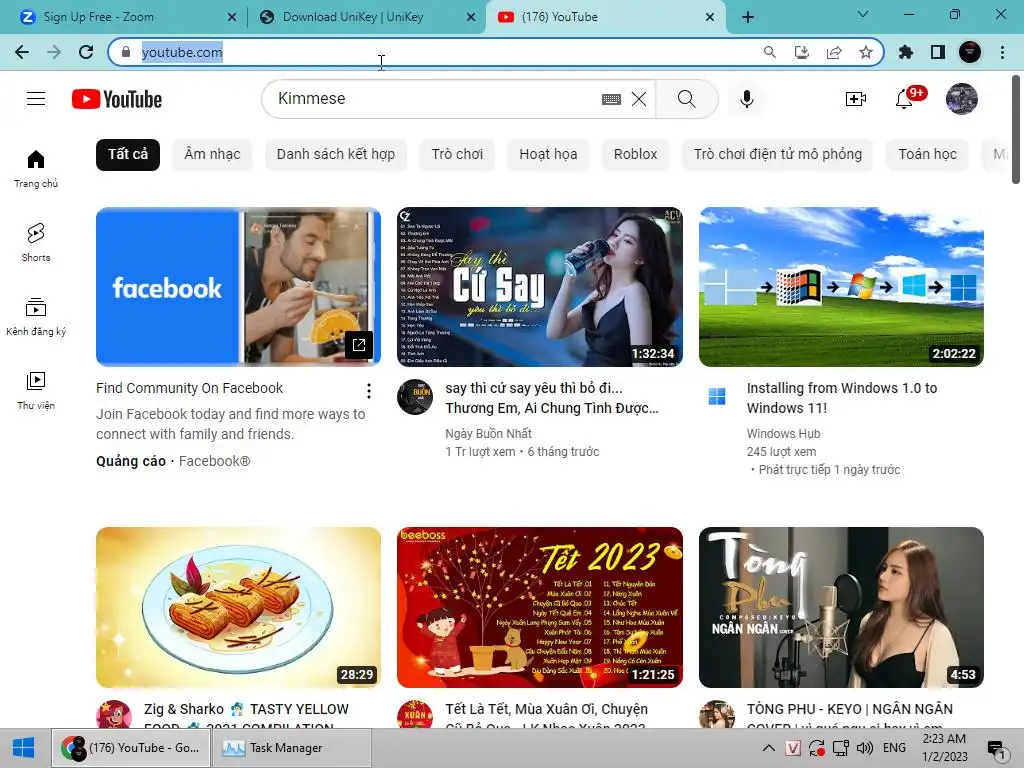Open the Windows Start button
This screenshot has height=768, width=1024.
[x=24, y=748]
